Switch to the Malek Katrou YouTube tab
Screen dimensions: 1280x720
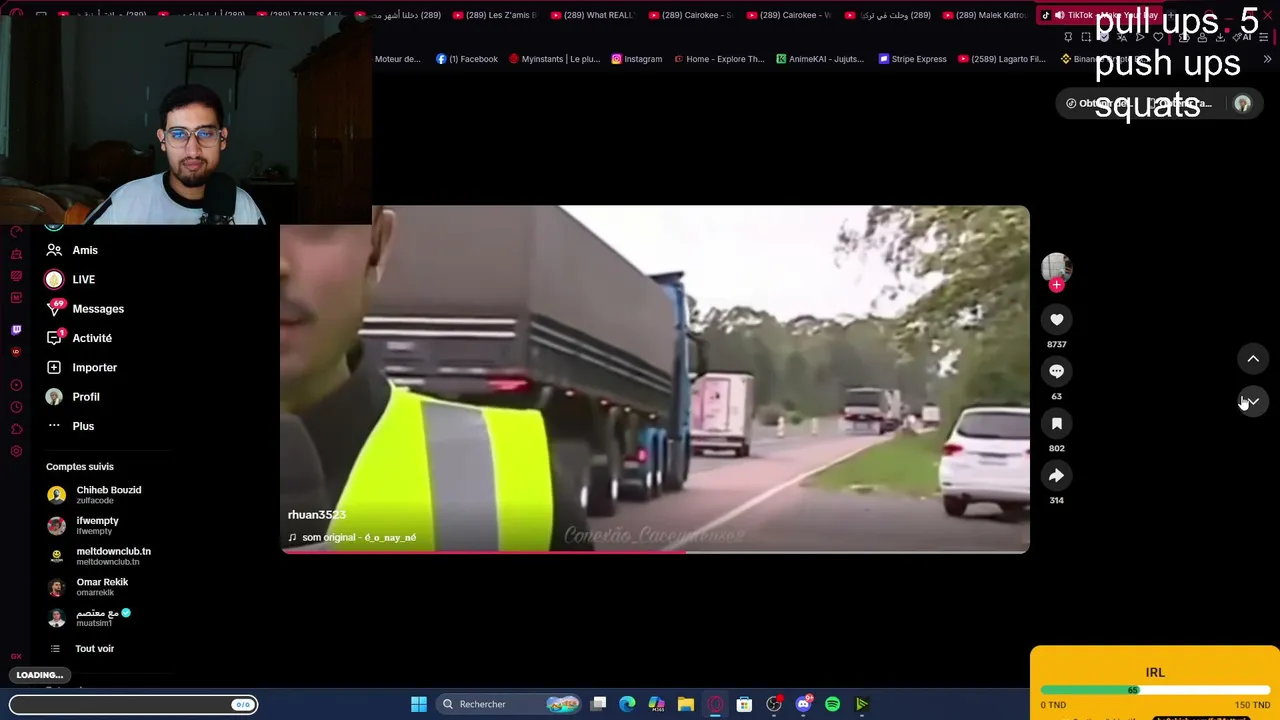point(984,15)
